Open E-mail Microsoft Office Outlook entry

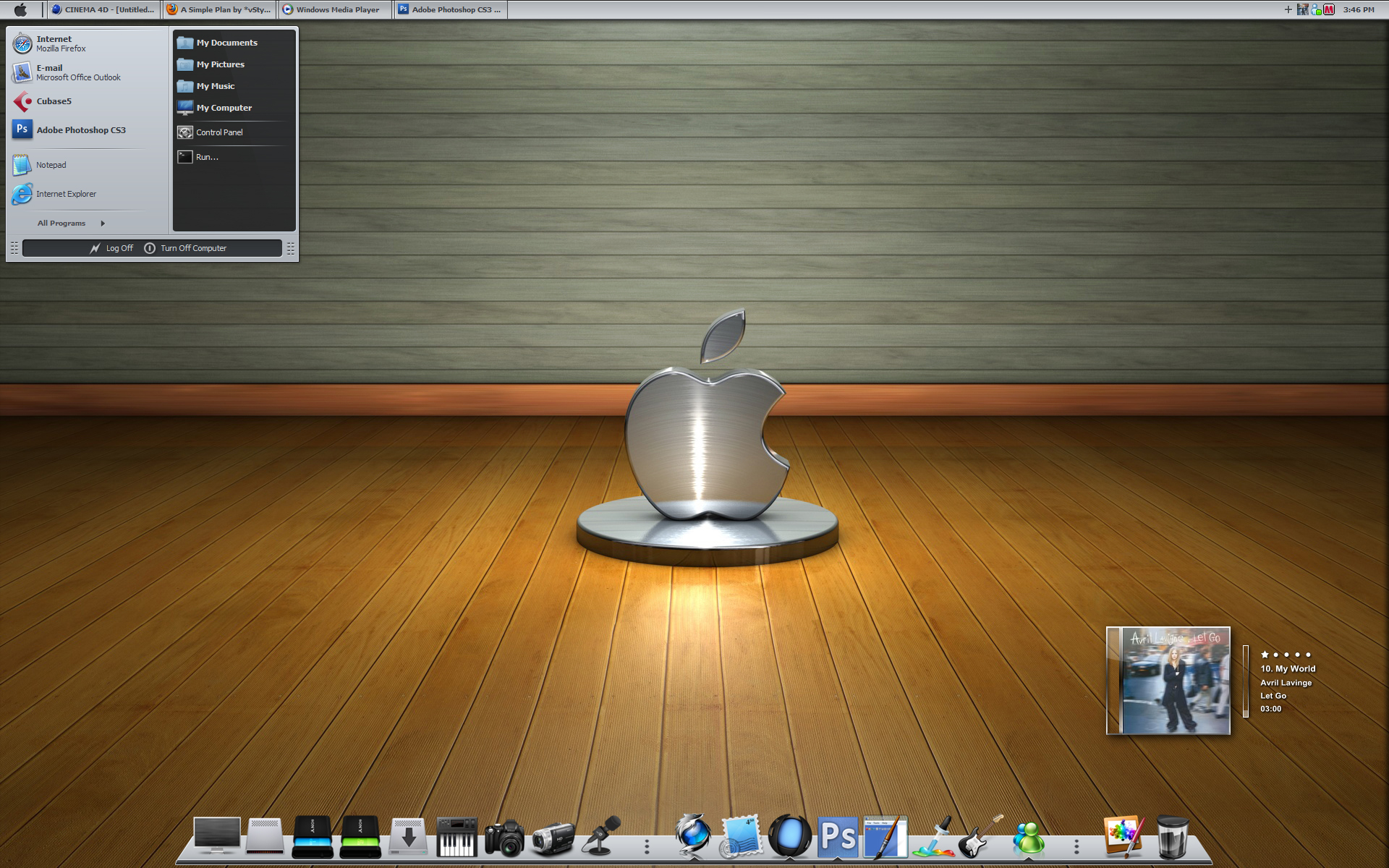(x=87, y=72)
